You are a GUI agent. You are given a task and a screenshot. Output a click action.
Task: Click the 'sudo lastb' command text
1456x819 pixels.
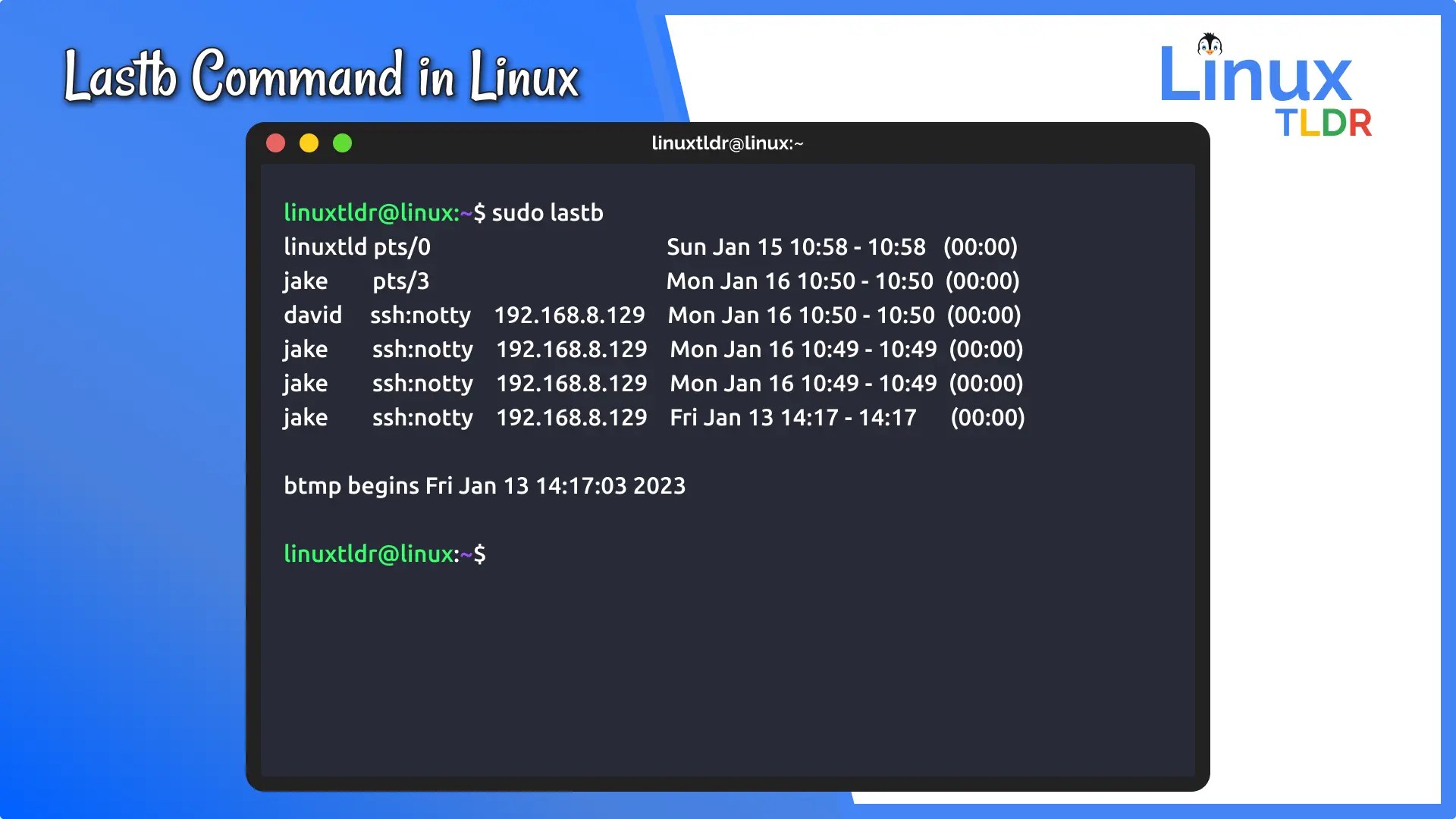(548, 213)
